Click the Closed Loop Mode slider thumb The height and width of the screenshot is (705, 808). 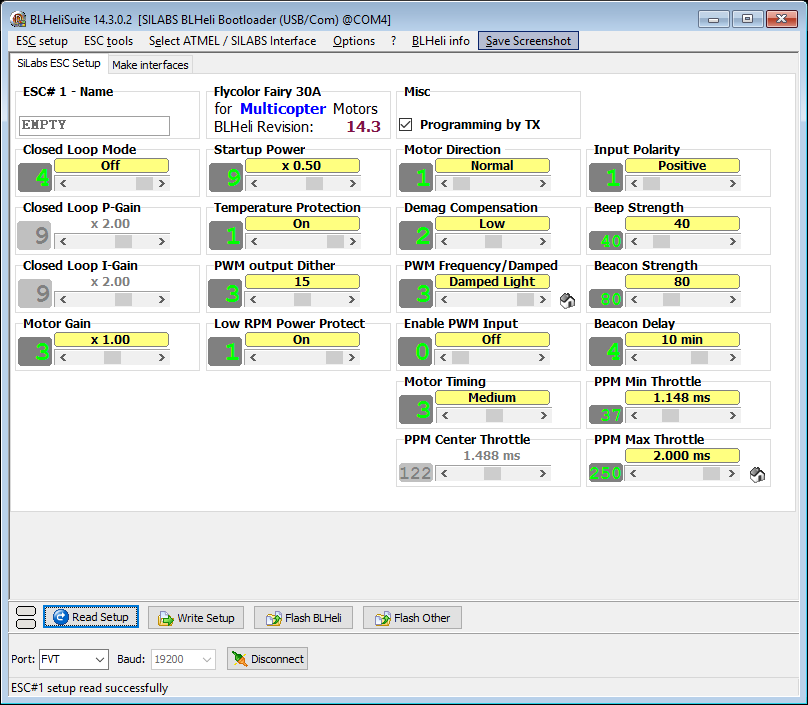tap(144, 183)
